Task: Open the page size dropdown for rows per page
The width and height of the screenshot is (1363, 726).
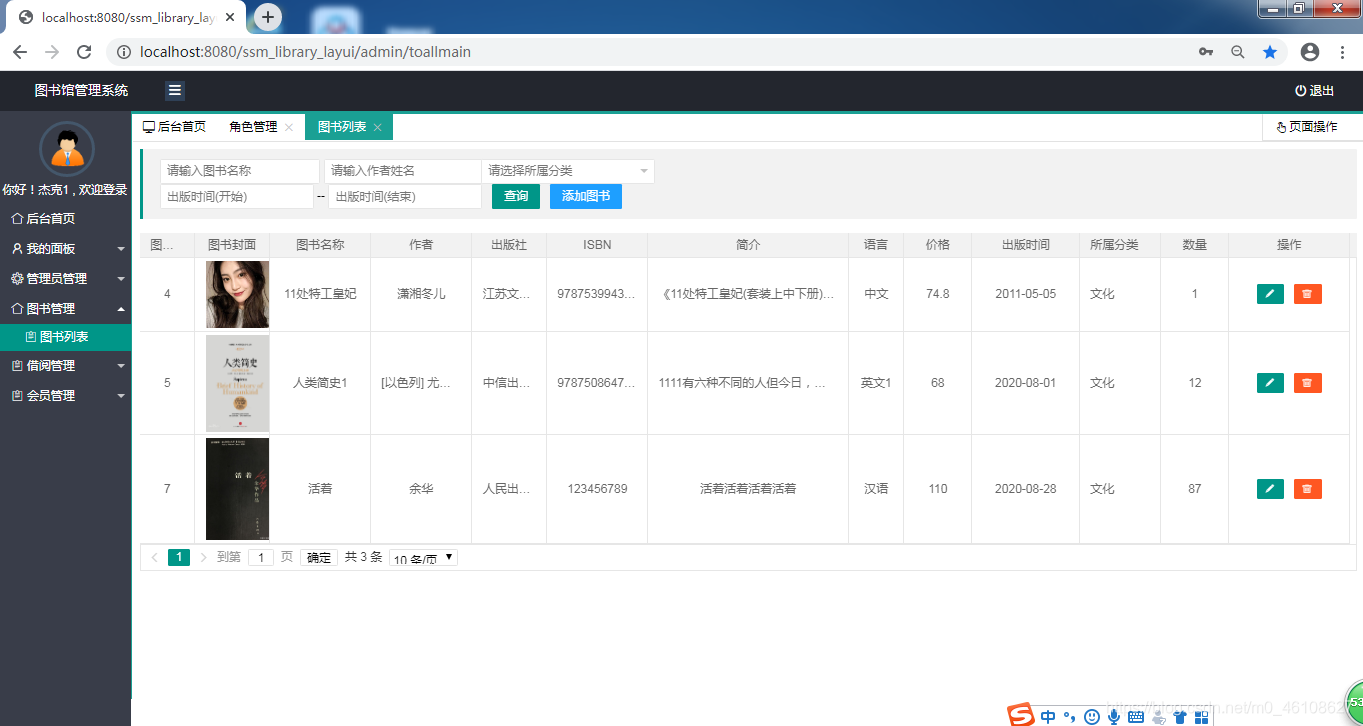Action: click(423, 558)
